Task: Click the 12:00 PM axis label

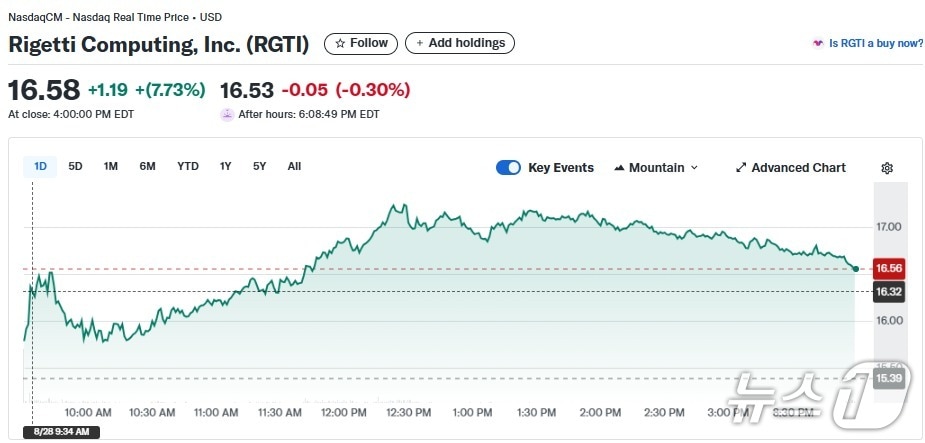Action: [344, 412]
